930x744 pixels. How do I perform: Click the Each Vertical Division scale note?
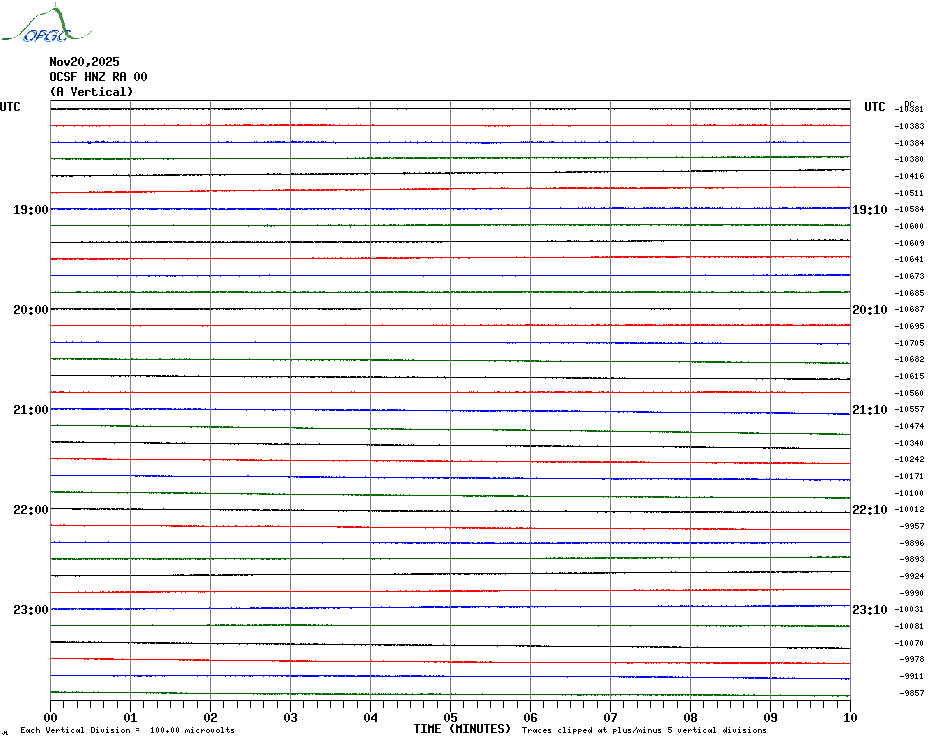pyautogui.click(x=128, y=730)
